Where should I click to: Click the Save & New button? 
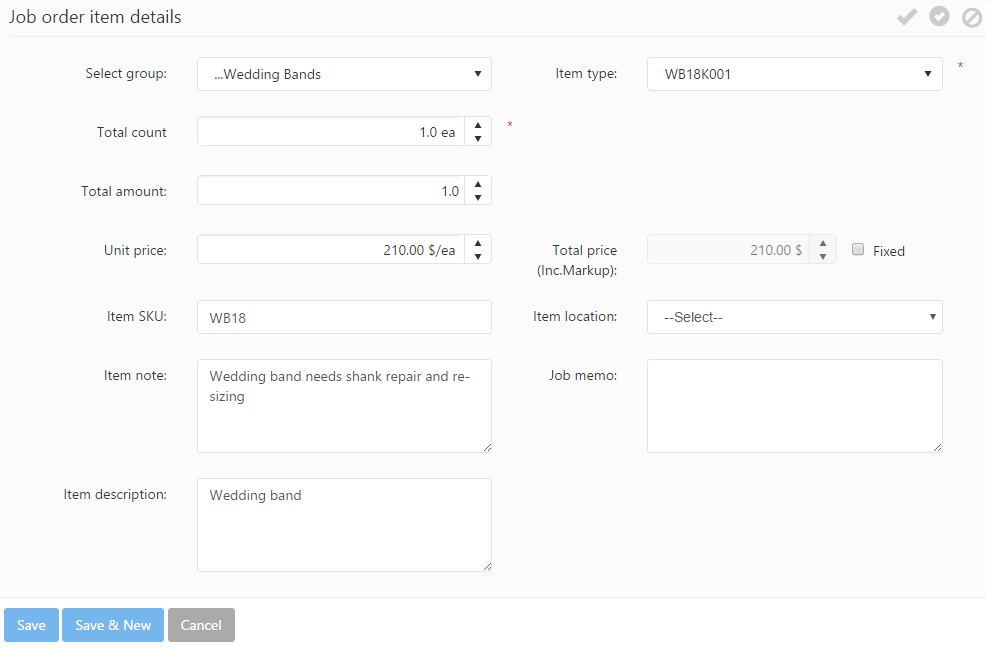(x=113, y=625)
